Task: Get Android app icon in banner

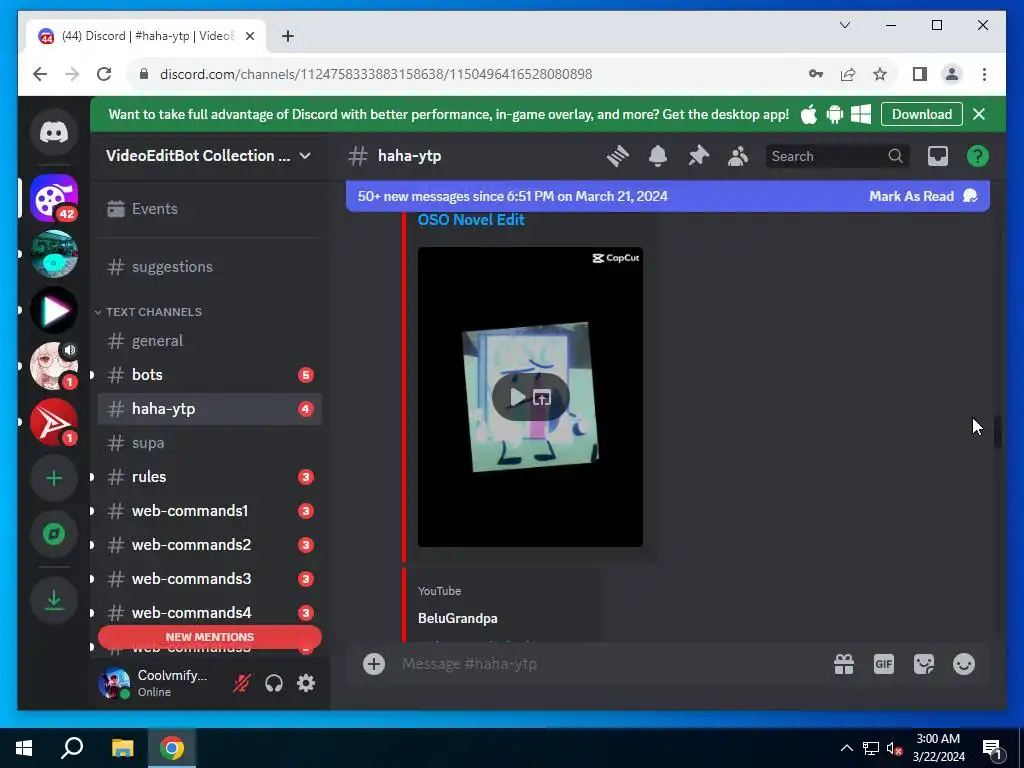Action: click(835, 114)
